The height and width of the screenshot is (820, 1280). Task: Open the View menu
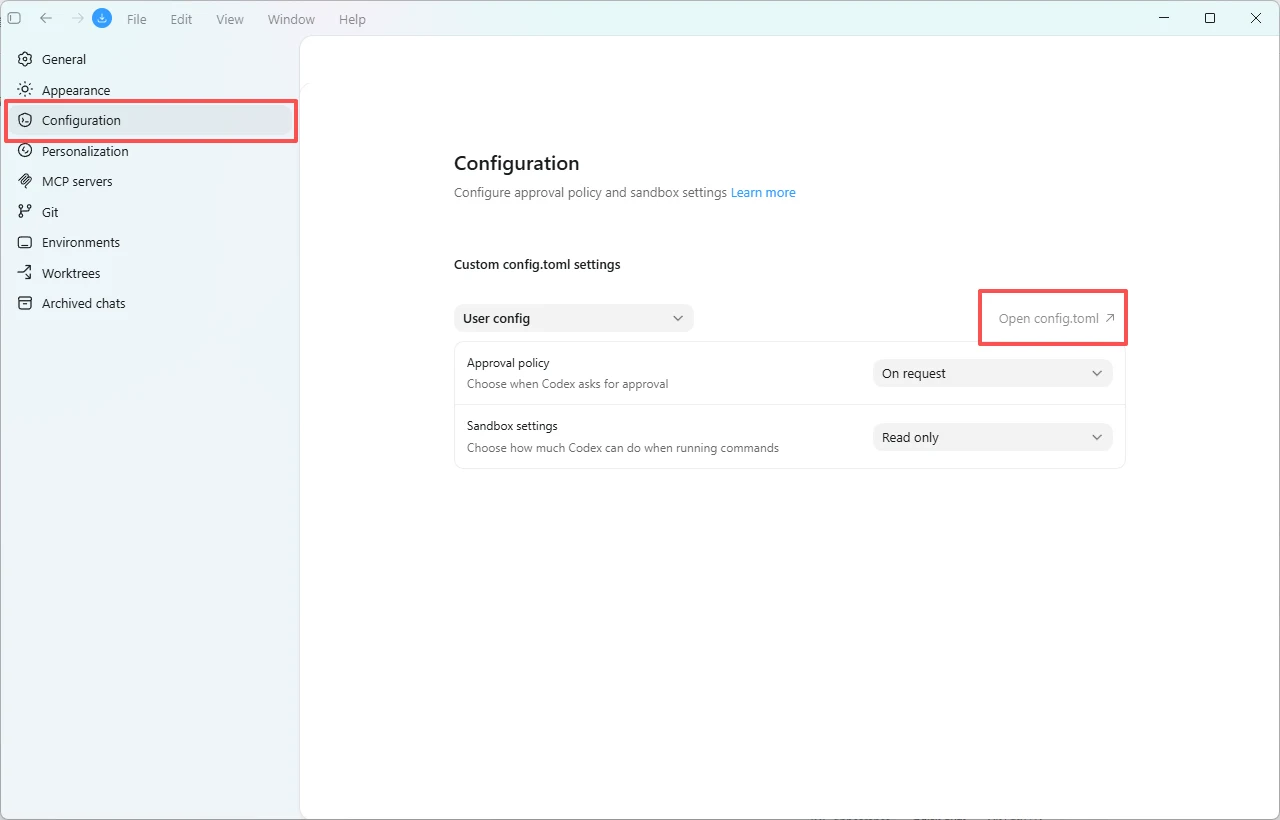click(x=230, y=19)
